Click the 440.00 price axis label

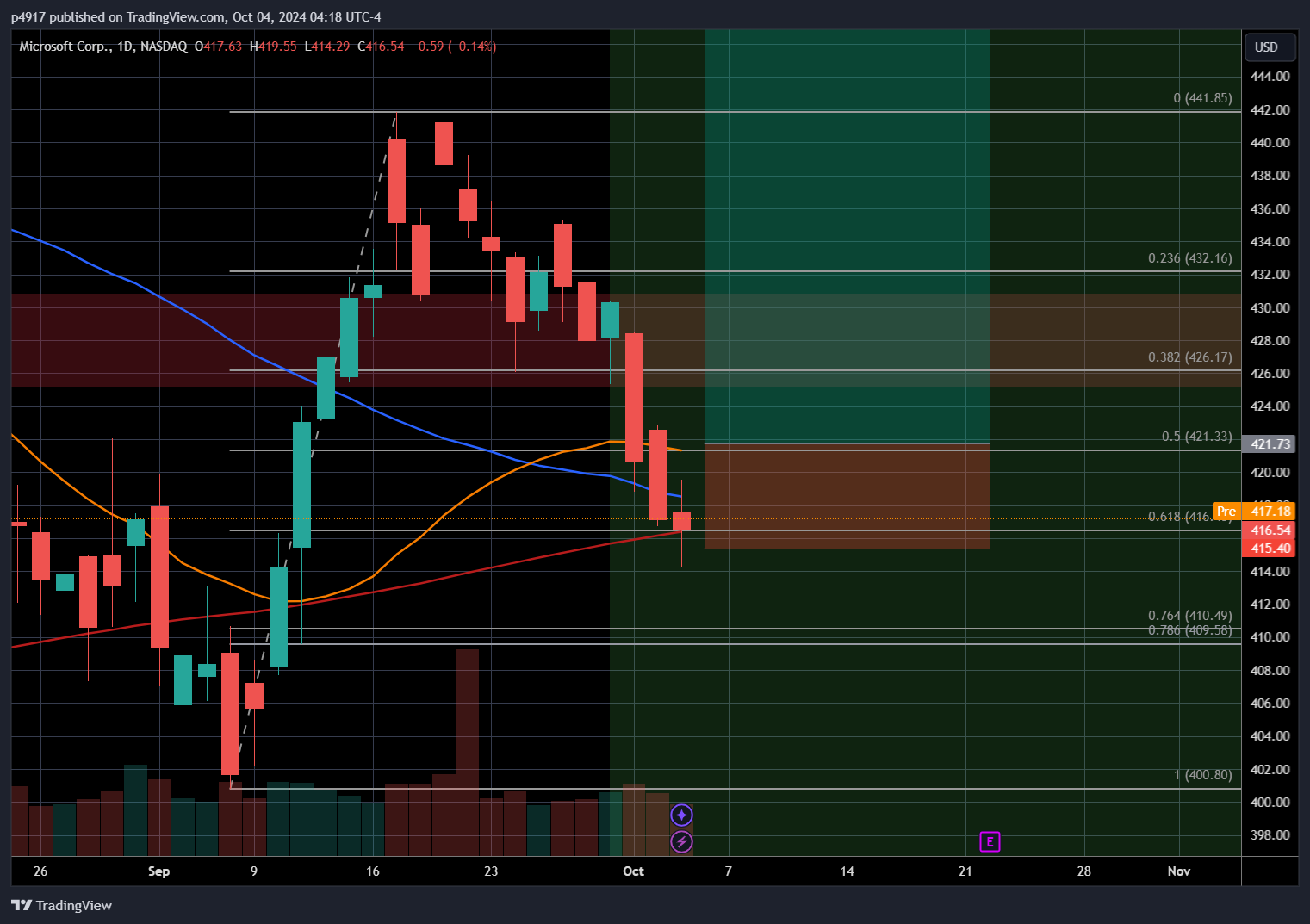(x=1270, y=143)
